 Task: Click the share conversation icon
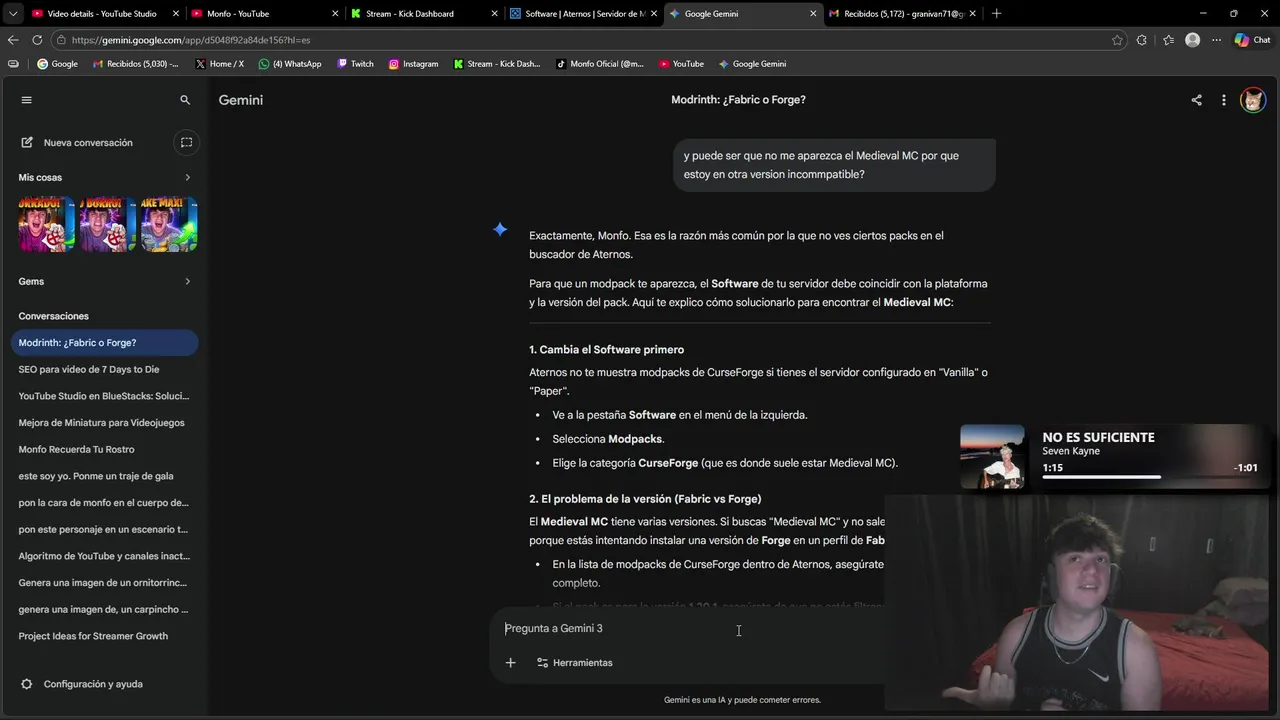pyautogui.click(x=1196, y=100)
